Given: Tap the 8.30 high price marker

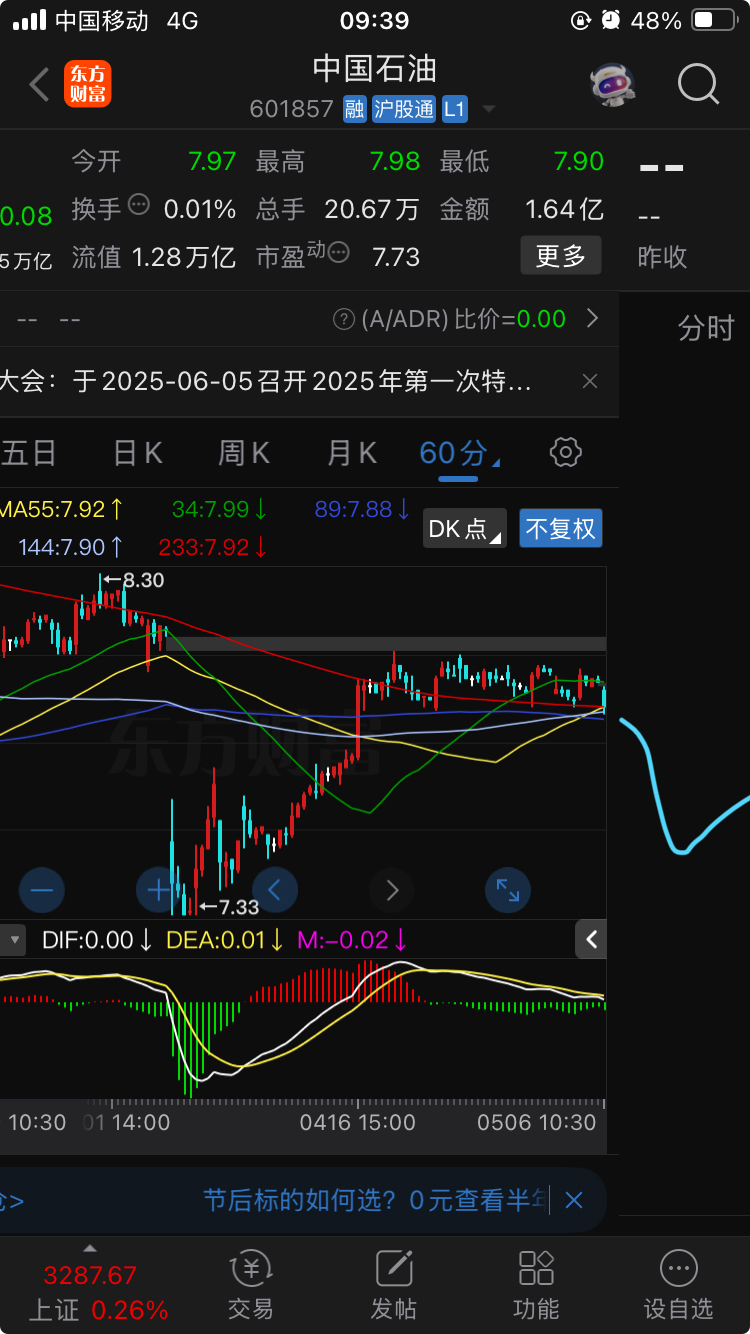Looking at the screenshot, I should [134, 580].
